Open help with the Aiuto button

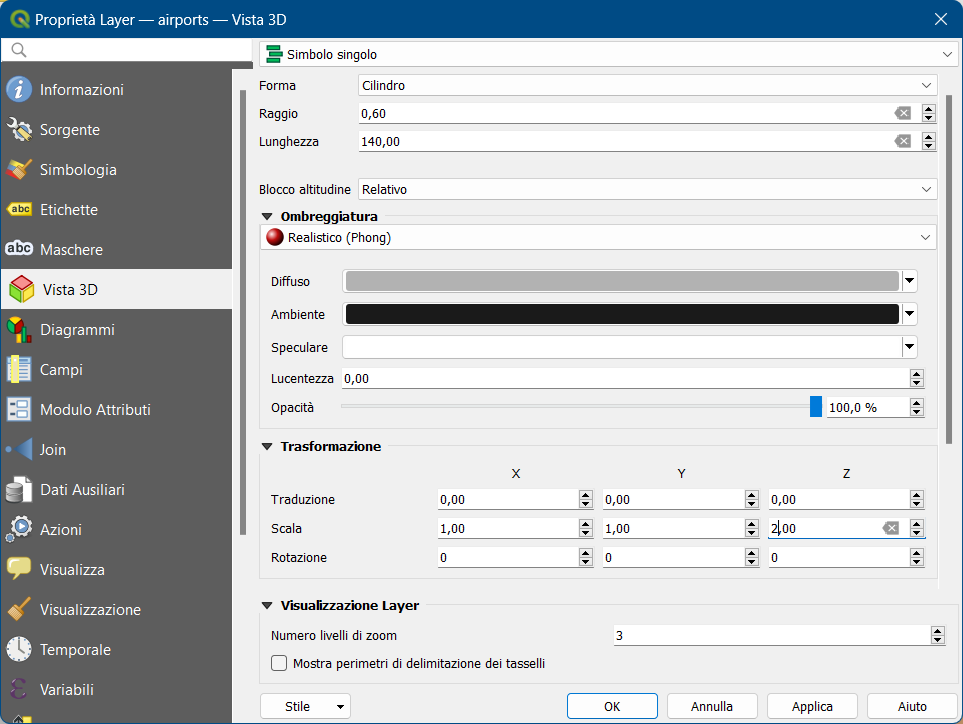pos(912,706)
